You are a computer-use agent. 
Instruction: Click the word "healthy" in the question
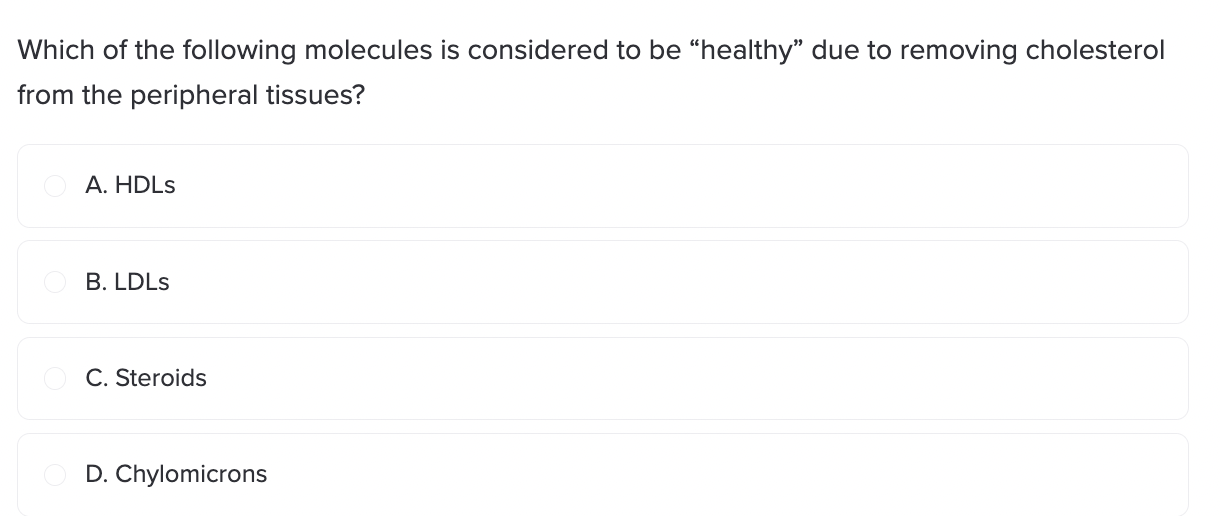[737, 51]
